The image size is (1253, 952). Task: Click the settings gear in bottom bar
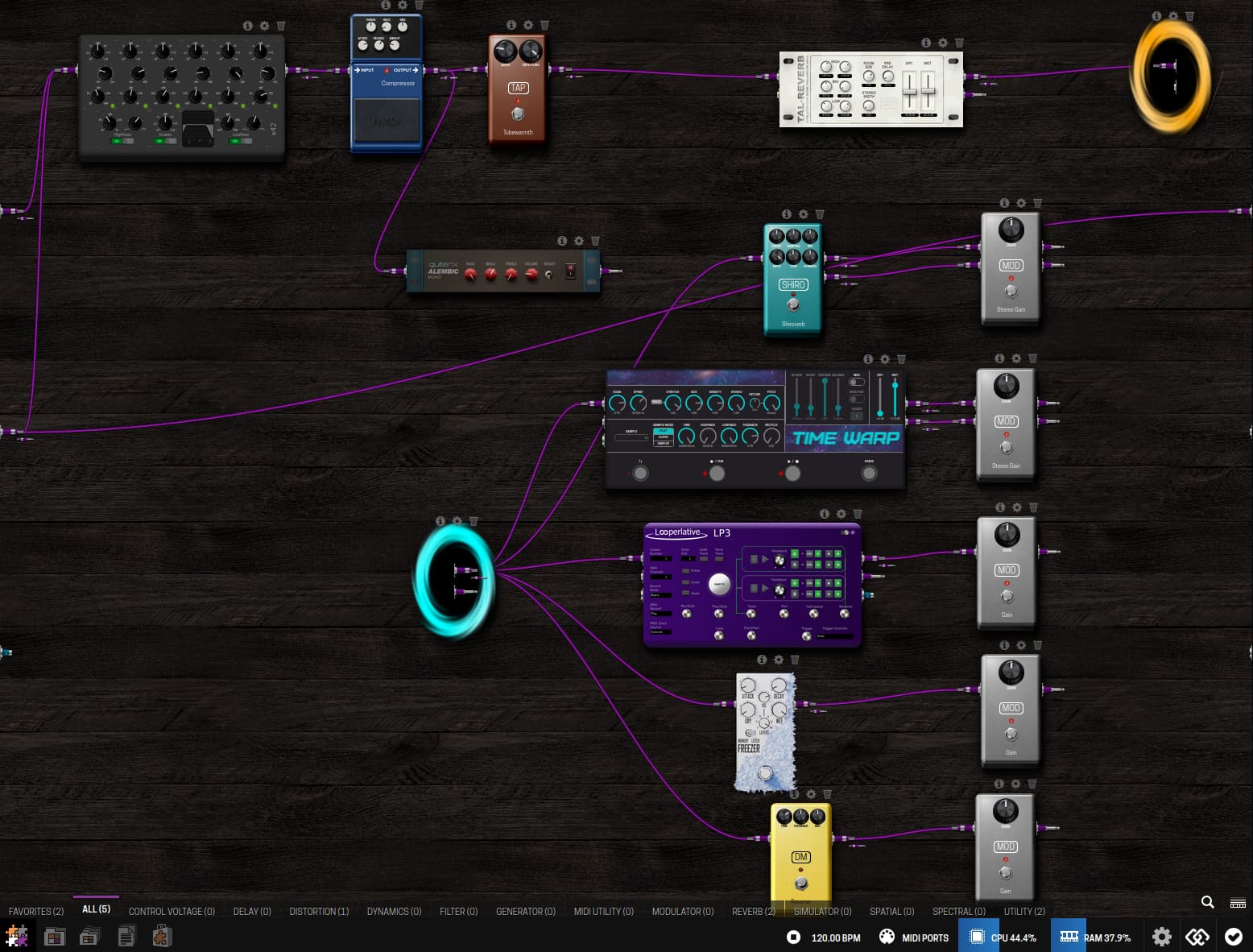tap(1161, 937)
